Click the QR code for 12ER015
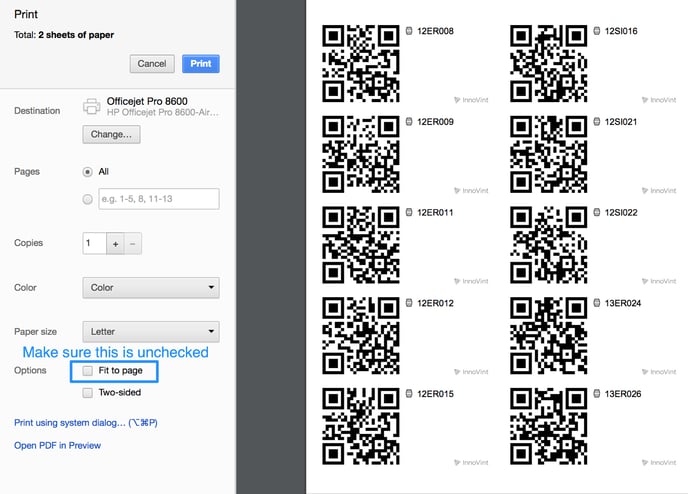Screen dimensions: 688x494 [x=361, y=426]
